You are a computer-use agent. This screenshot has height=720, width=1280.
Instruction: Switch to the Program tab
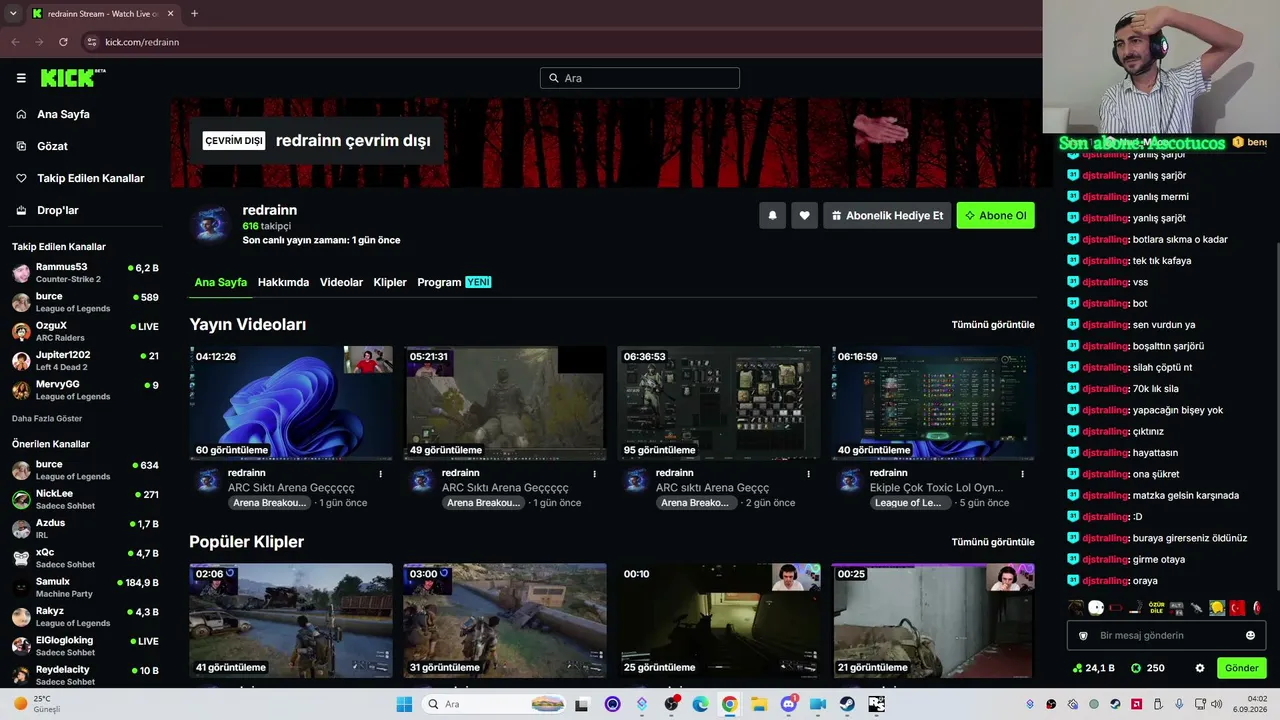(454, 282)
